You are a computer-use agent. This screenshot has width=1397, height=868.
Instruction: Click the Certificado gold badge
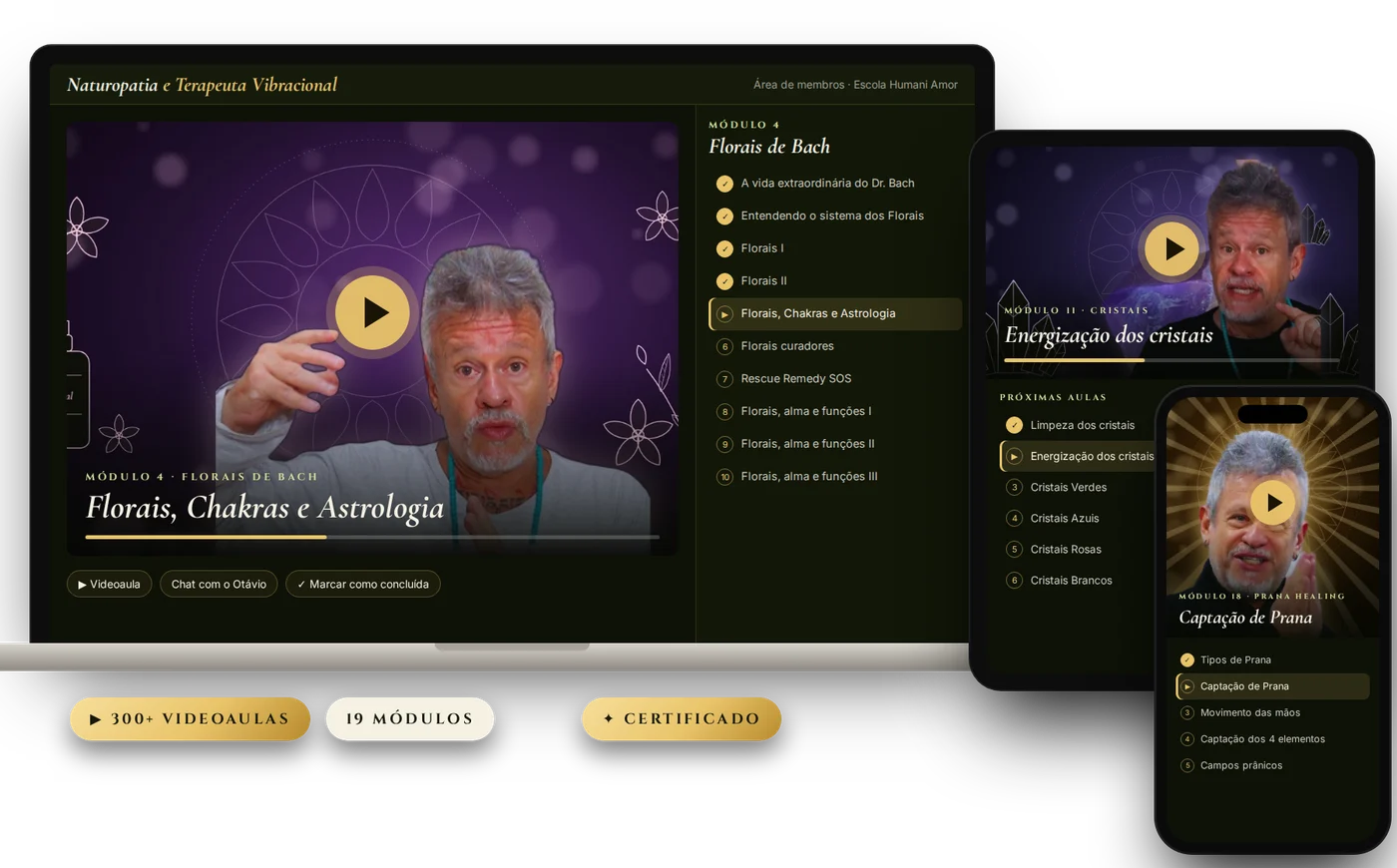coord(682,718)
